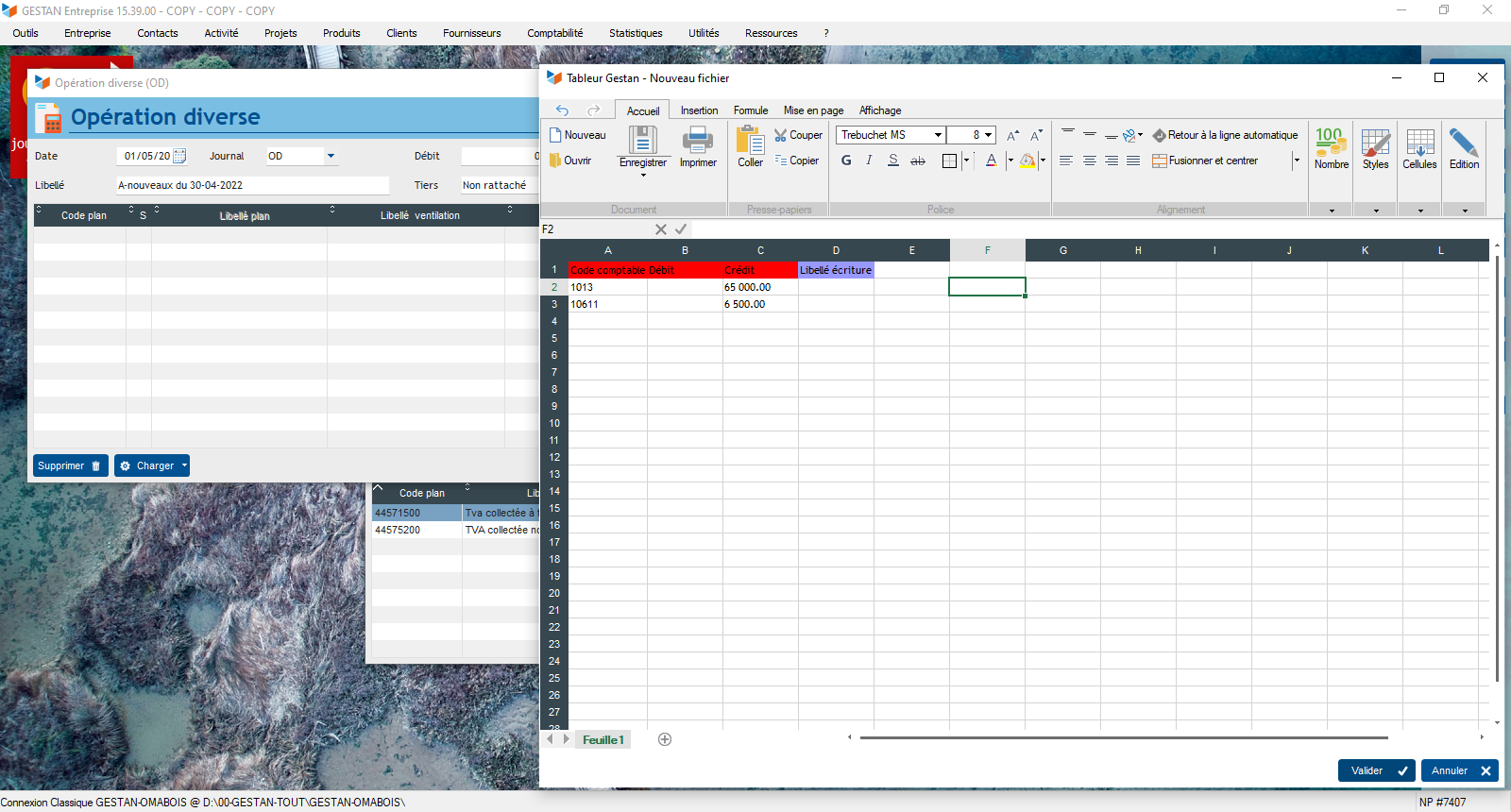Click the Coller clipboard icon
Image resolution: width=1511 pixels, height=812 pixels.
[750, 141]
